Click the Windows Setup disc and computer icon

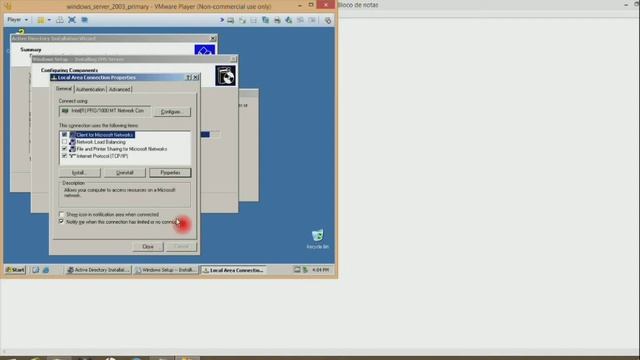click(225, 76)
